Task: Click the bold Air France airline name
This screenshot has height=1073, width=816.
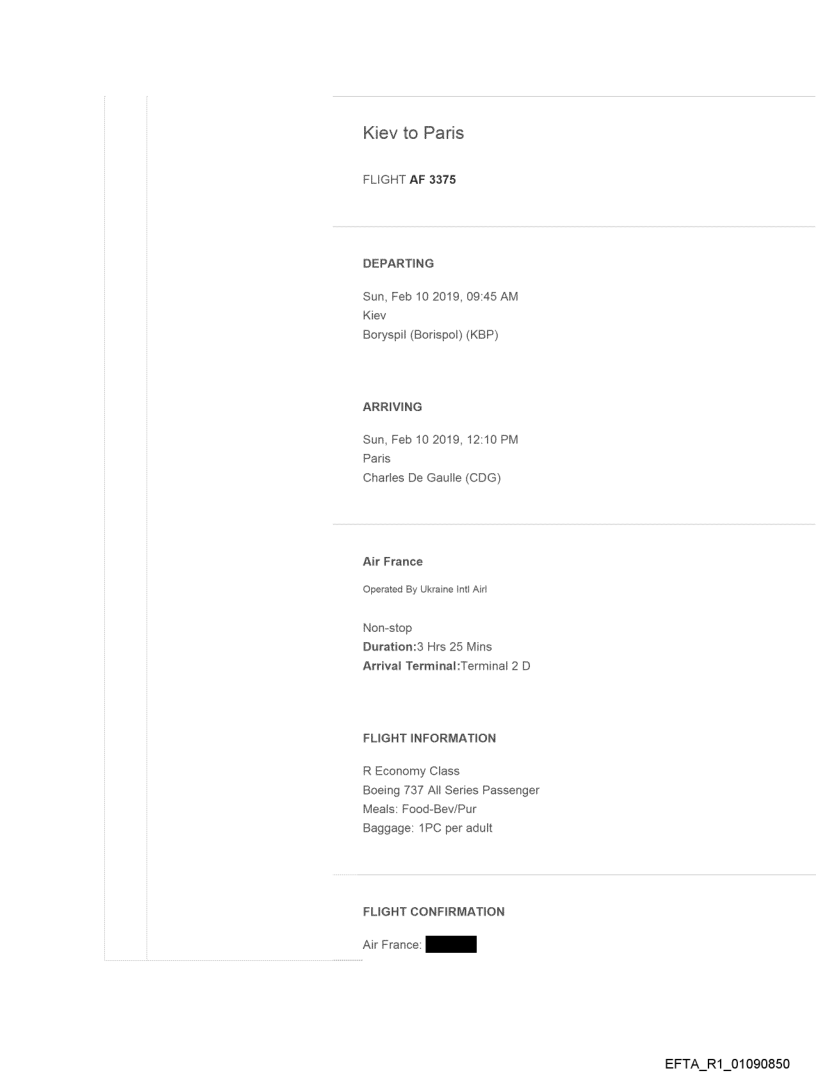Action: (x=392, y=562)
